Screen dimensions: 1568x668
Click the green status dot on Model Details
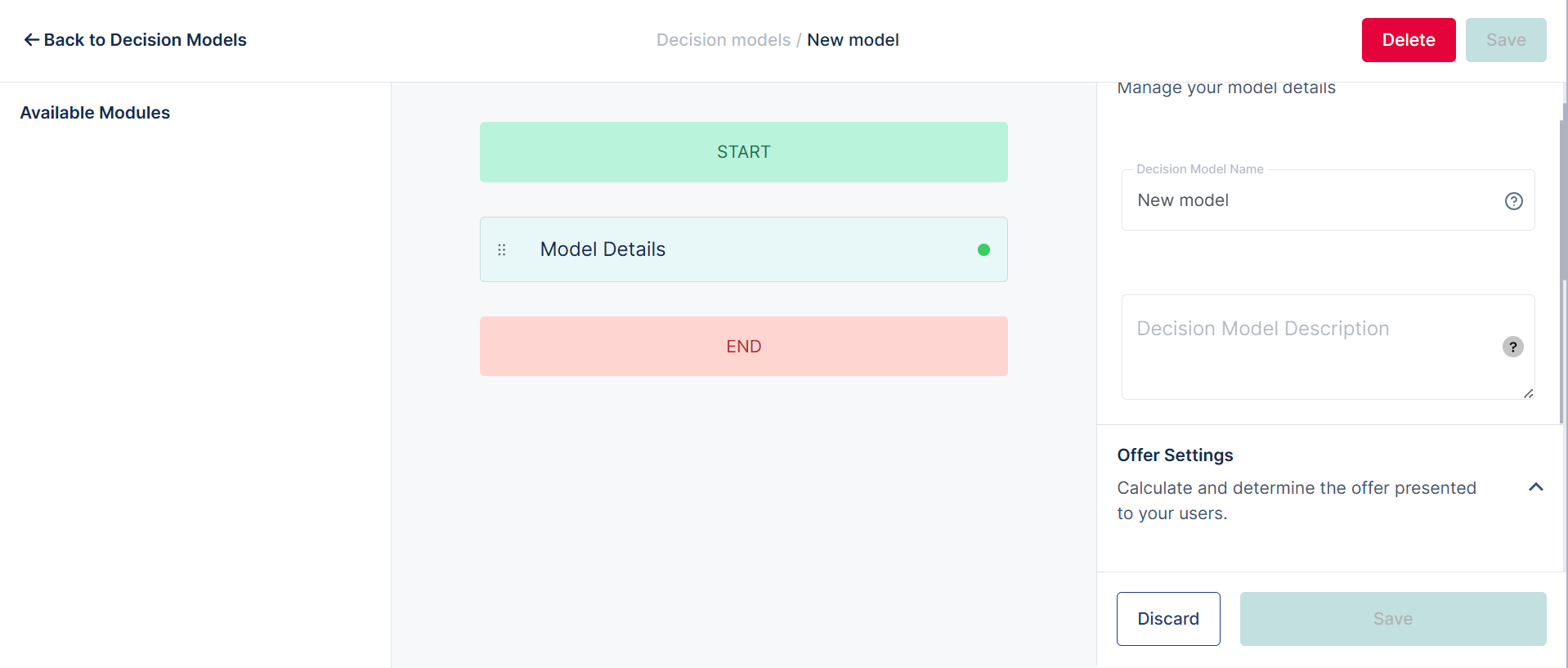(x=983, y=250)
